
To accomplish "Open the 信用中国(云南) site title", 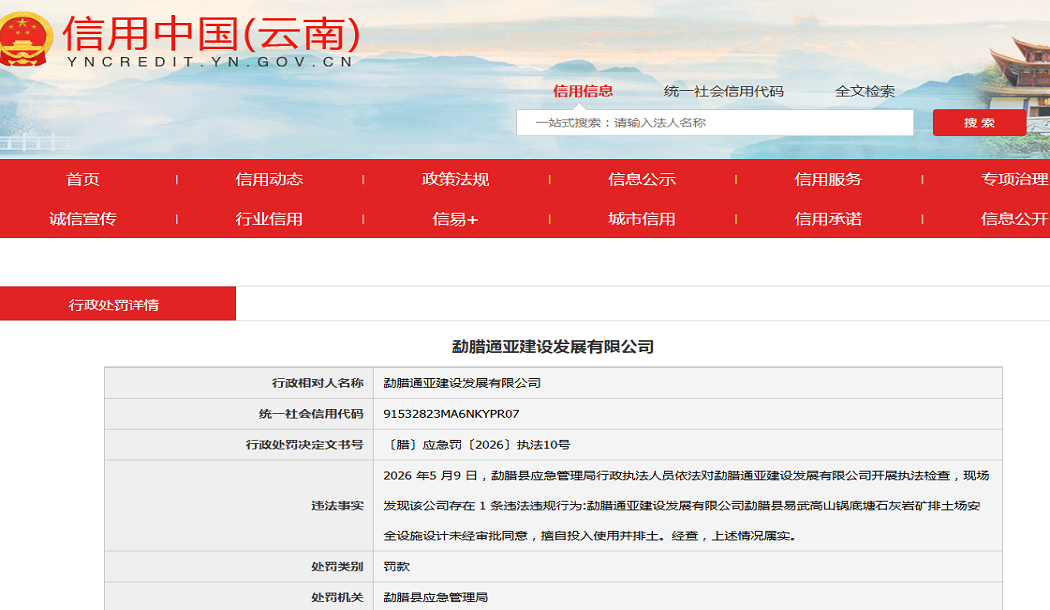I will coord(212,33).
